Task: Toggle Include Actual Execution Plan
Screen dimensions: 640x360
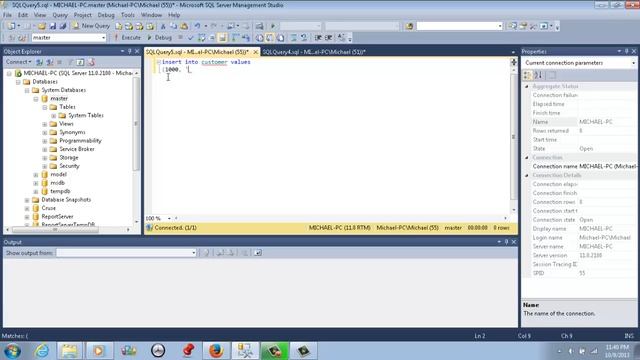Action: point(236,38)
